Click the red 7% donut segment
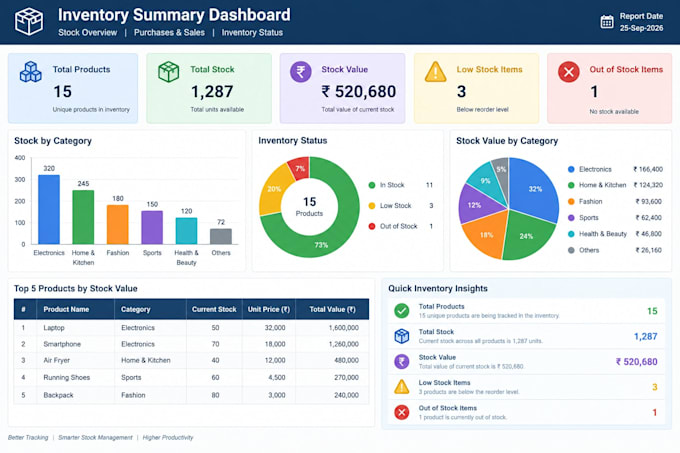Viewport: 680px width, 453px height. 300,168
